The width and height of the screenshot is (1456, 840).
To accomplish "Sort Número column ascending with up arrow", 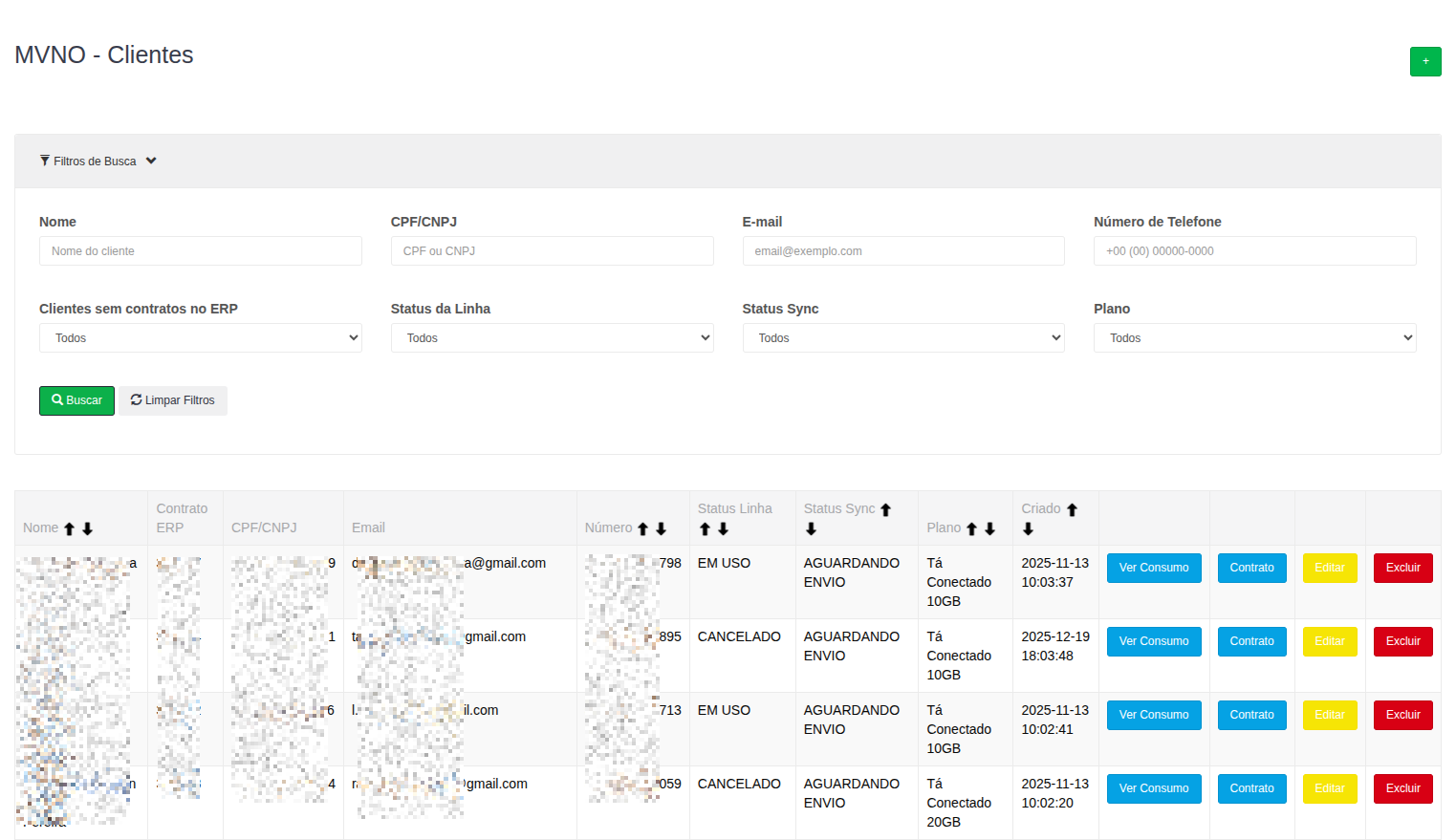I will click(642, 528).
